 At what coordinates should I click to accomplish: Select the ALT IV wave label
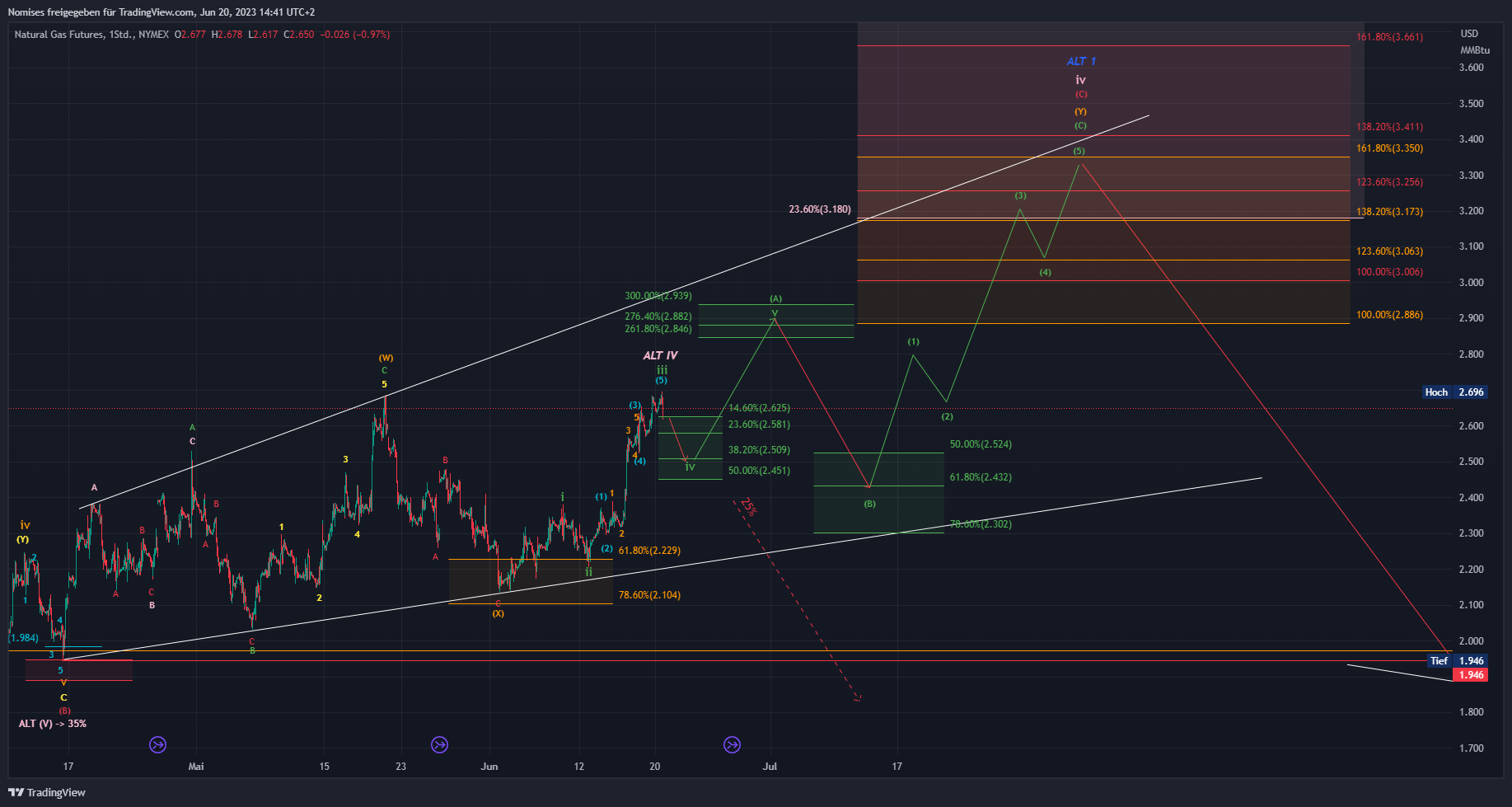tap(660, 355)
